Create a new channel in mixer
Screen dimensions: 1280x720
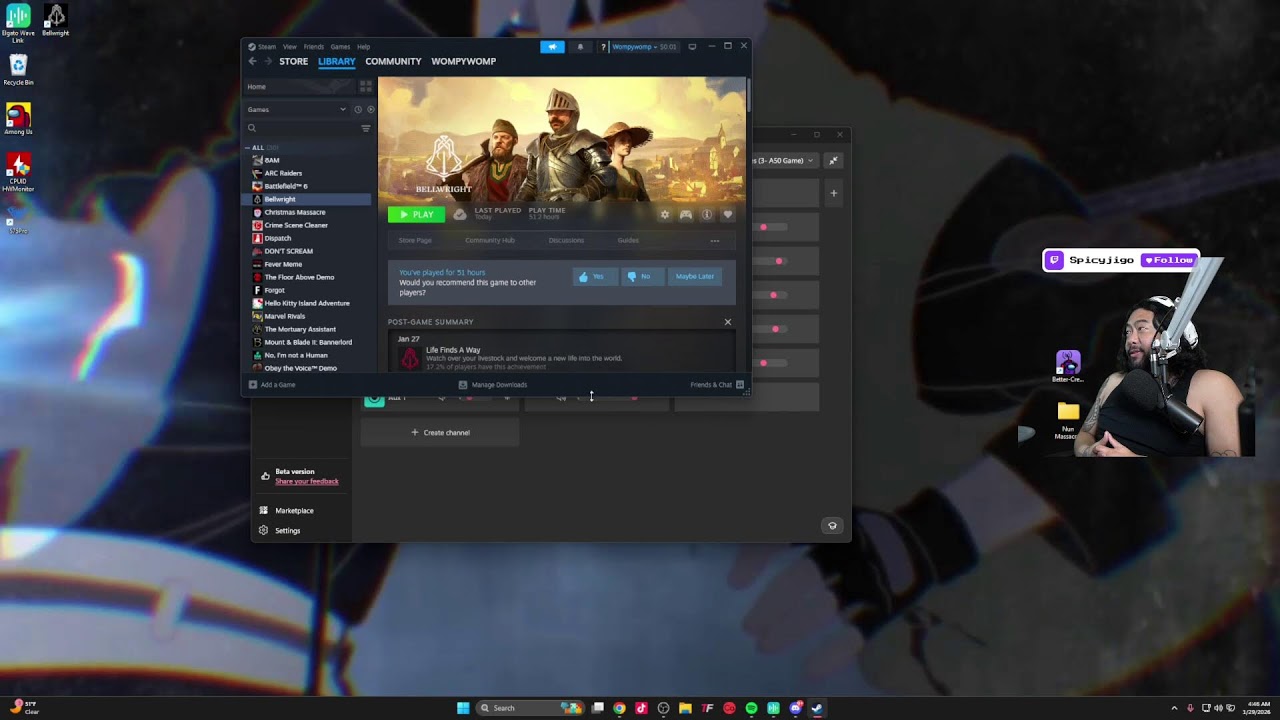click(x=440, y=432)
